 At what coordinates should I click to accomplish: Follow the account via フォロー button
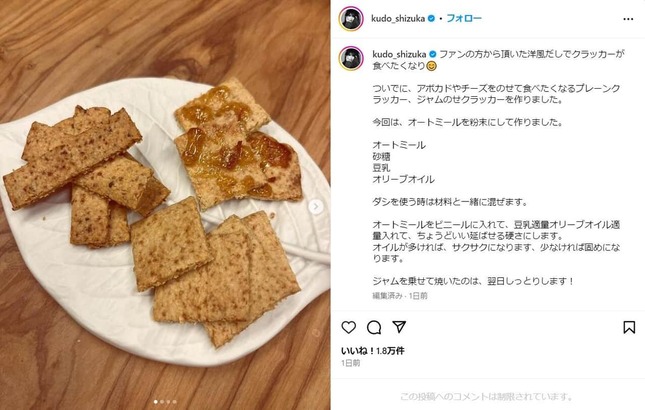point(464,19)
